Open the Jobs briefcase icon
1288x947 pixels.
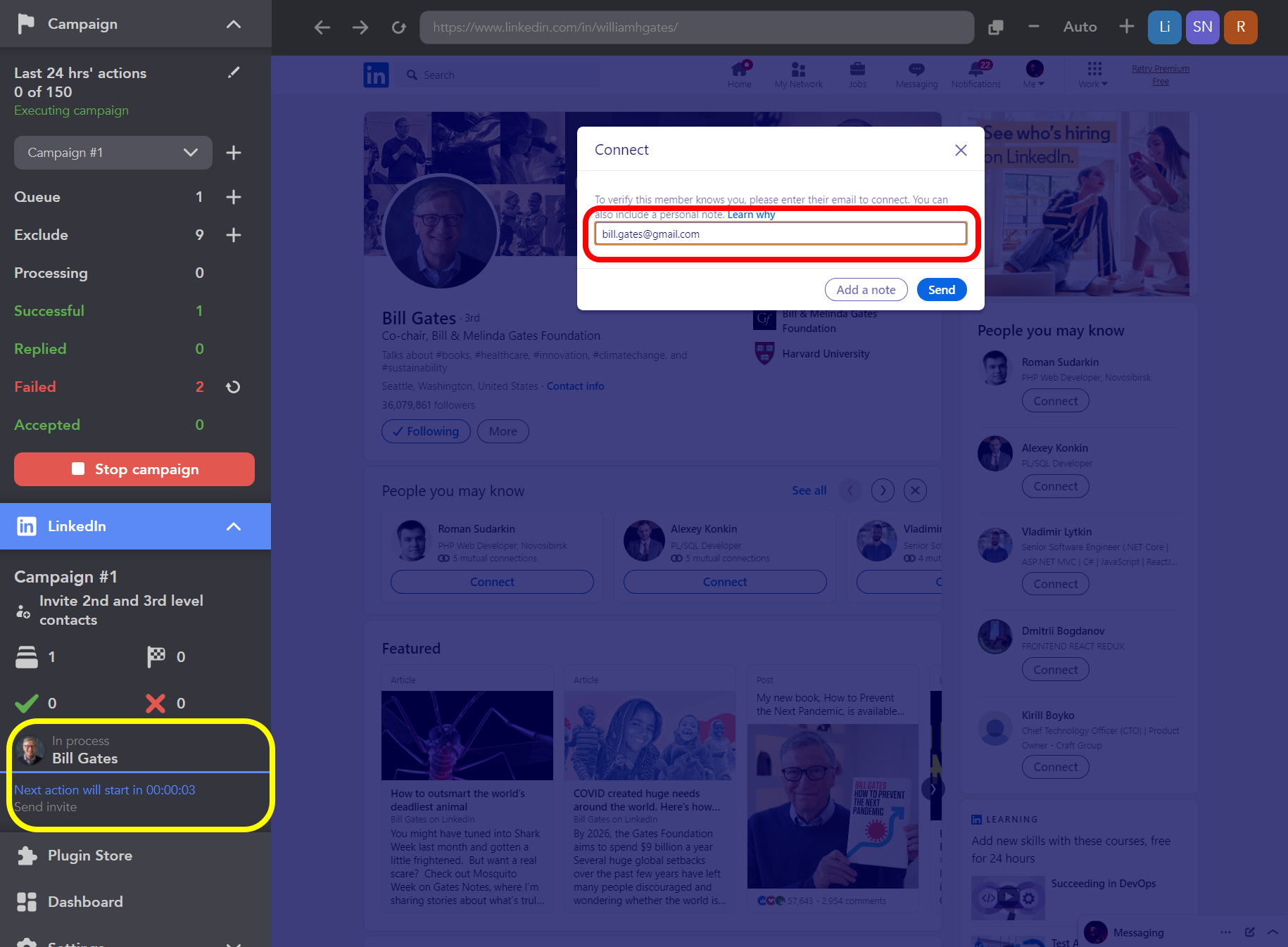(x=857, y=75)
